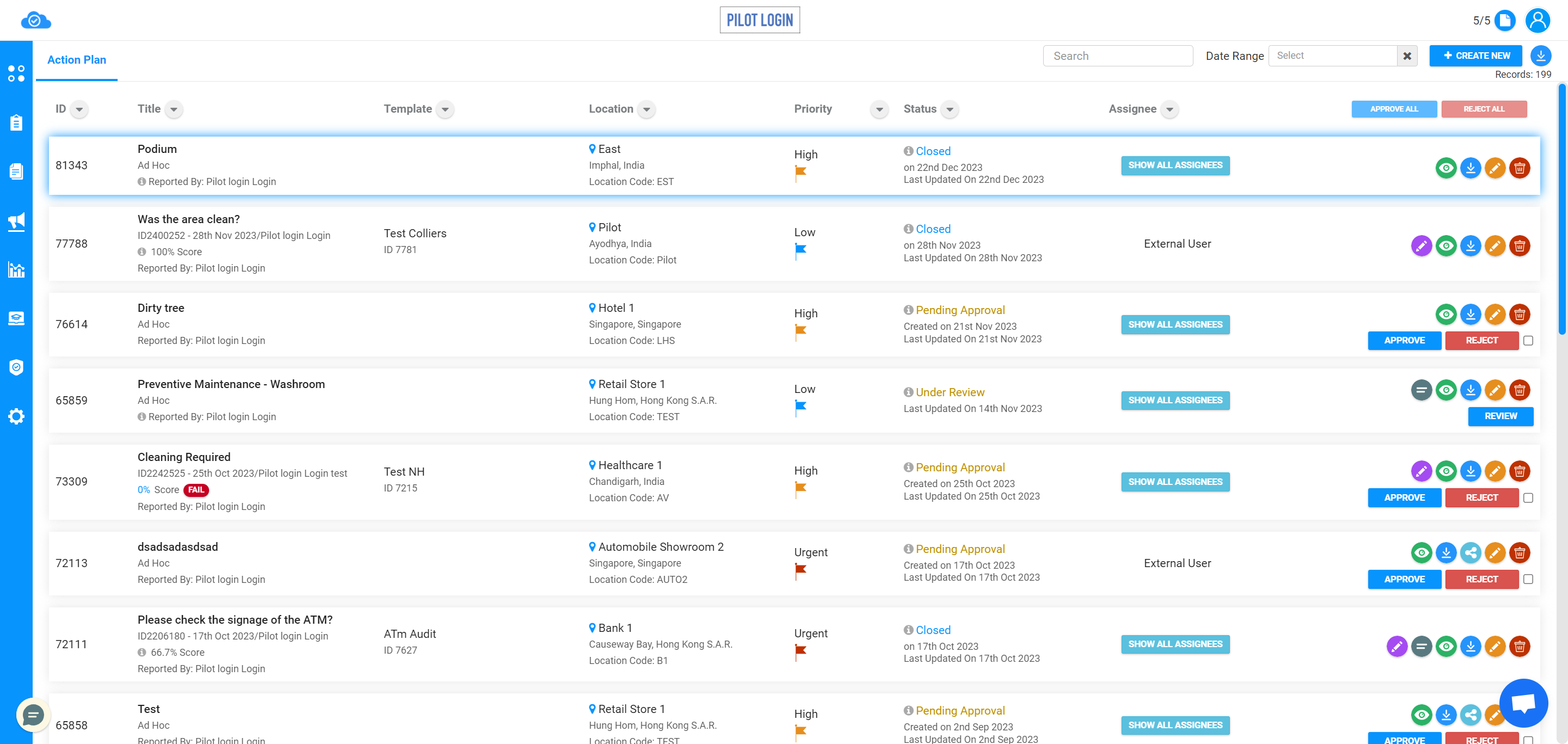The height and width of the screenshot is (744, 1568).
Task: Click the PILOT LOGIN header logo
Action: point(759,20)
